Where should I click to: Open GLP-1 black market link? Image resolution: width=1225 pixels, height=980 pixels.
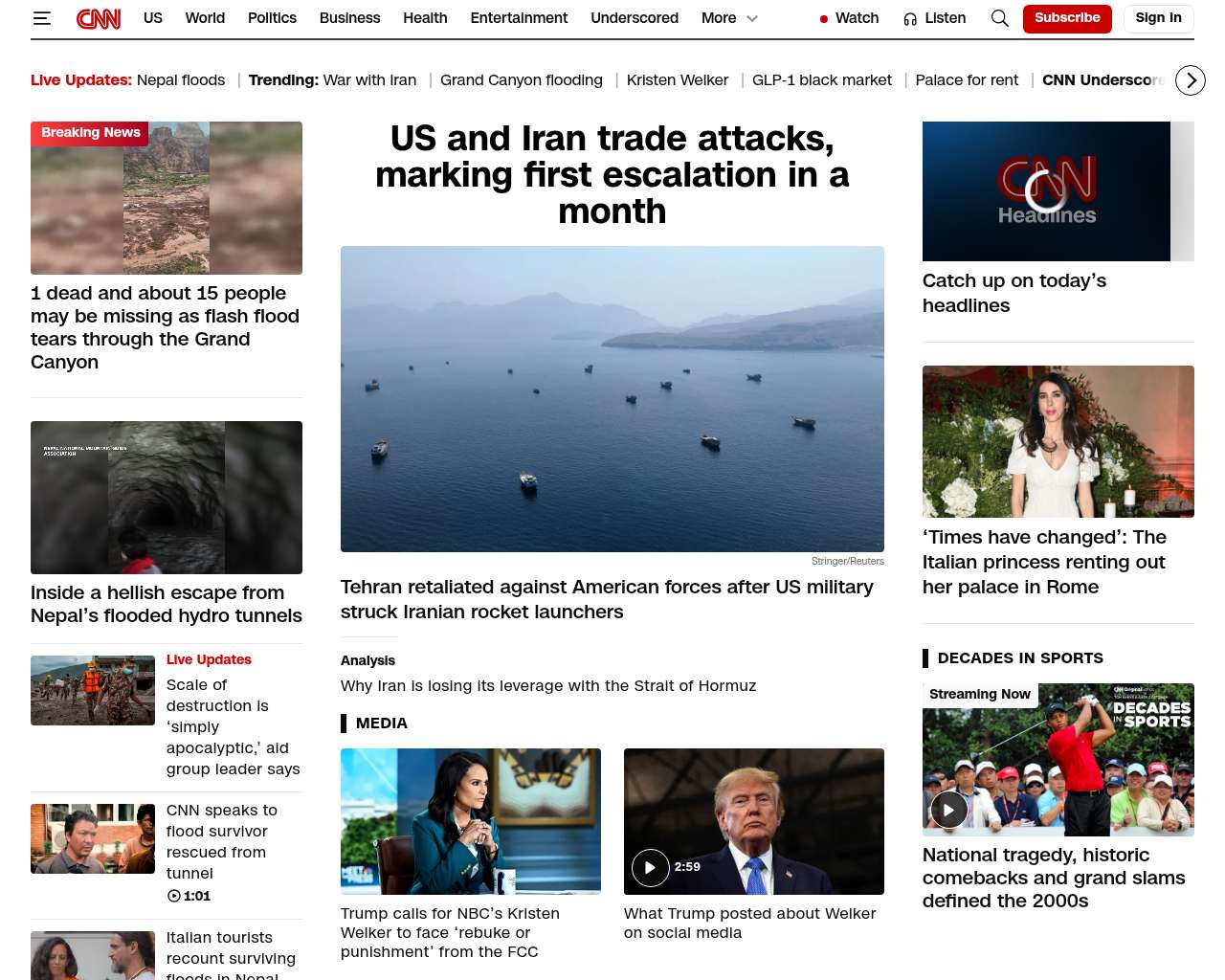tap(822, 80)
